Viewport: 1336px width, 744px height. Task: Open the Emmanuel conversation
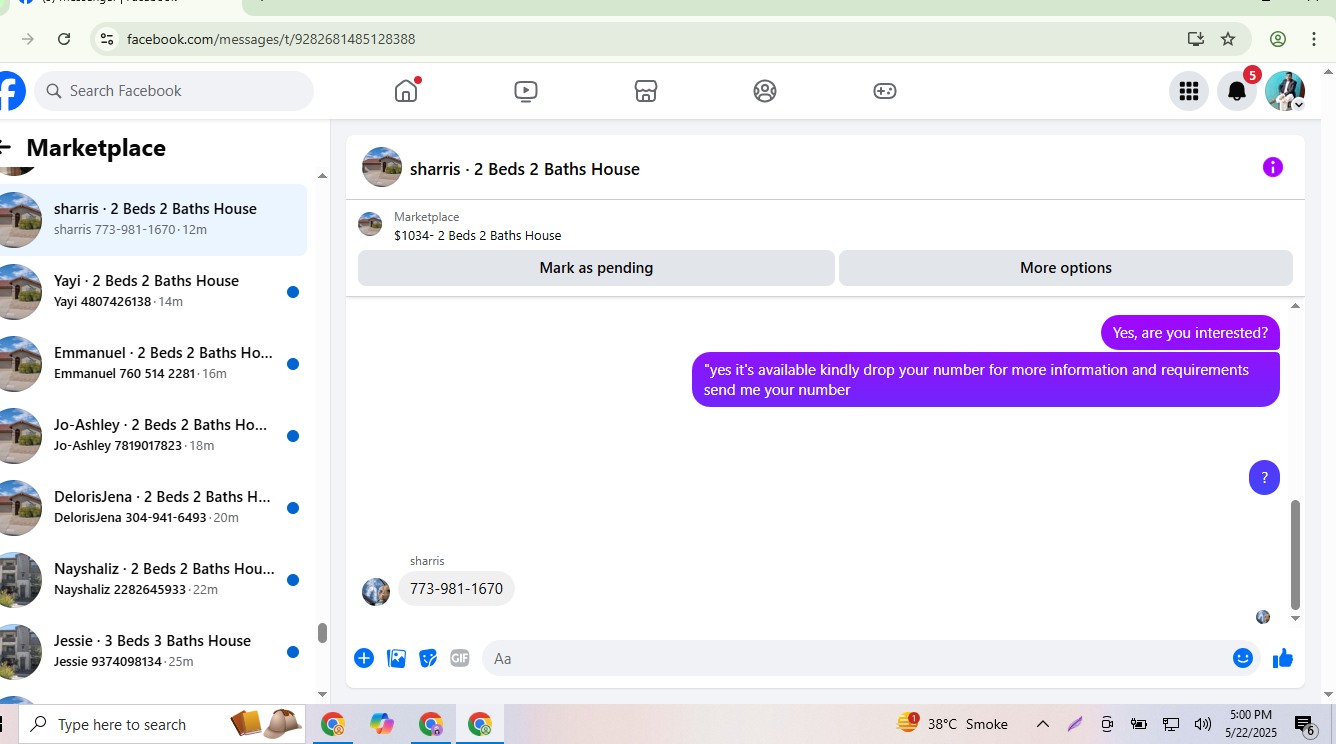[153, 364]
